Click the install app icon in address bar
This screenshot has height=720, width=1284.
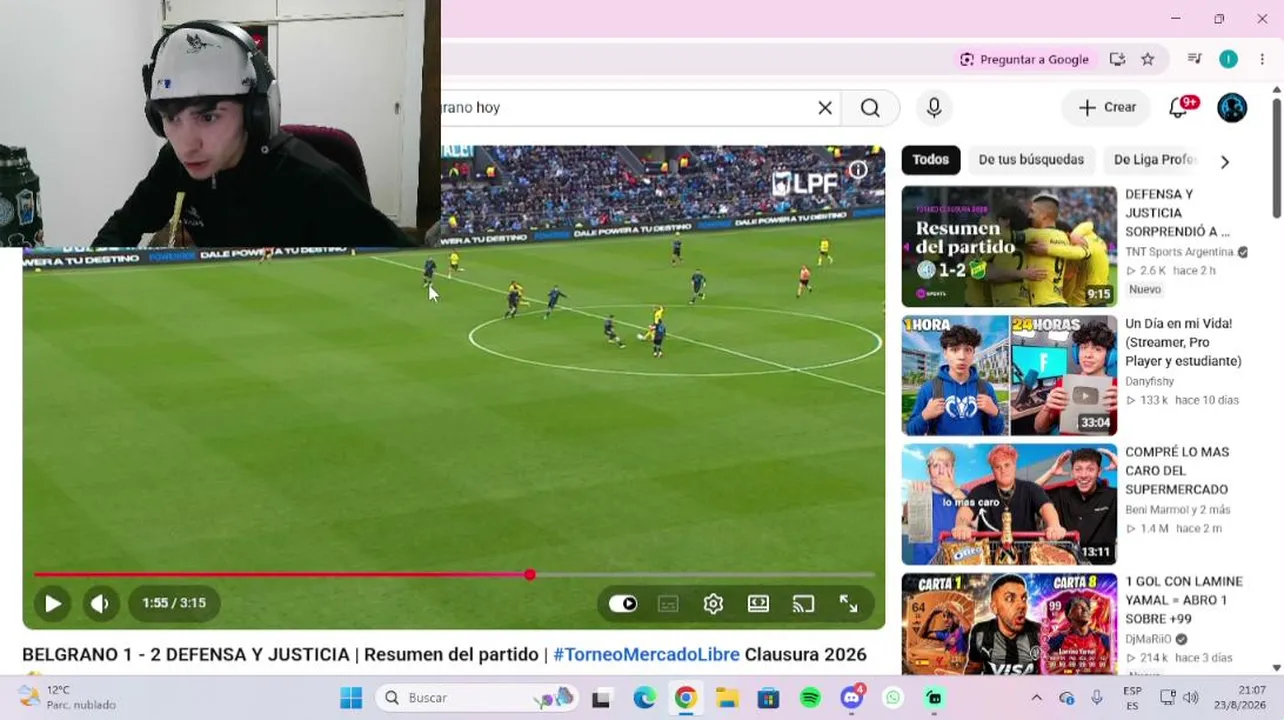tap(1118, 60)
